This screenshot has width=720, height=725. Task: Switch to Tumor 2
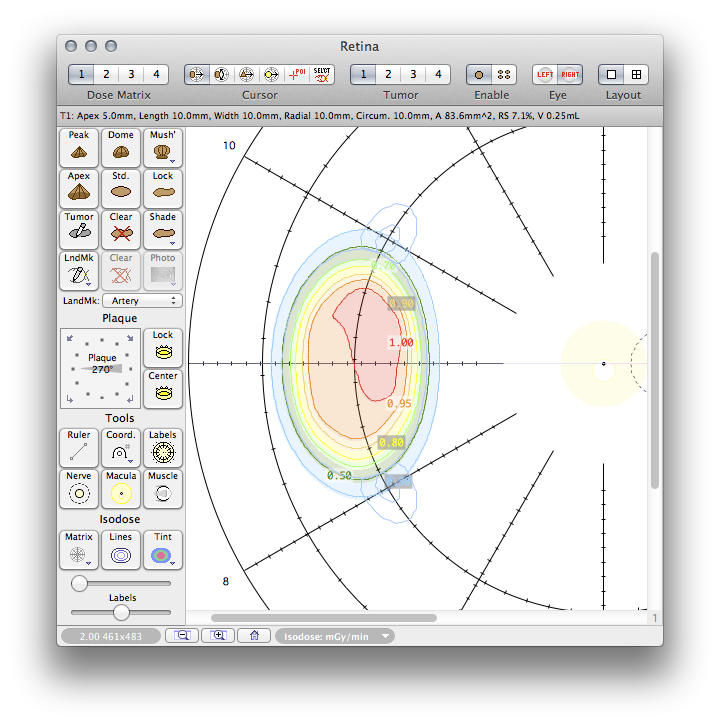[x=388, y=74]
